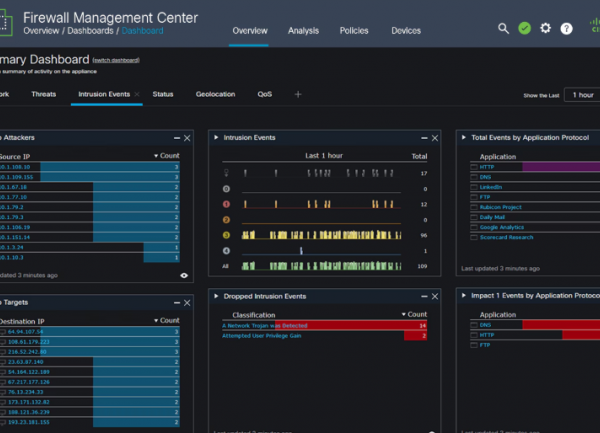The width and height of the screenshot is (600, 433).
Task: Click the red HTTP bar in Impact 1 Events
Action: [x=581, y=335]
